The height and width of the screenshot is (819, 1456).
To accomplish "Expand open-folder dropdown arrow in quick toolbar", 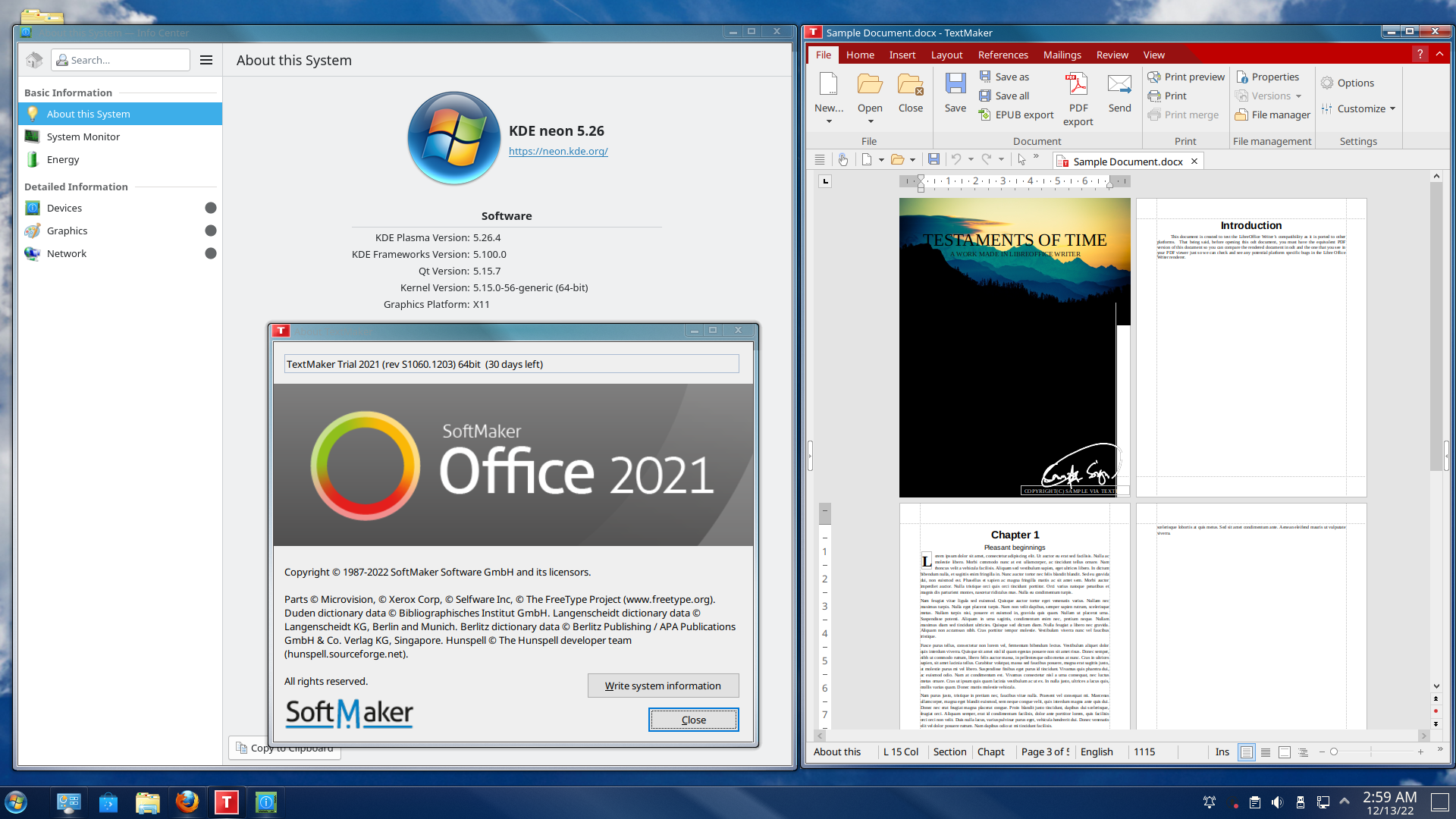I will 912,160.
